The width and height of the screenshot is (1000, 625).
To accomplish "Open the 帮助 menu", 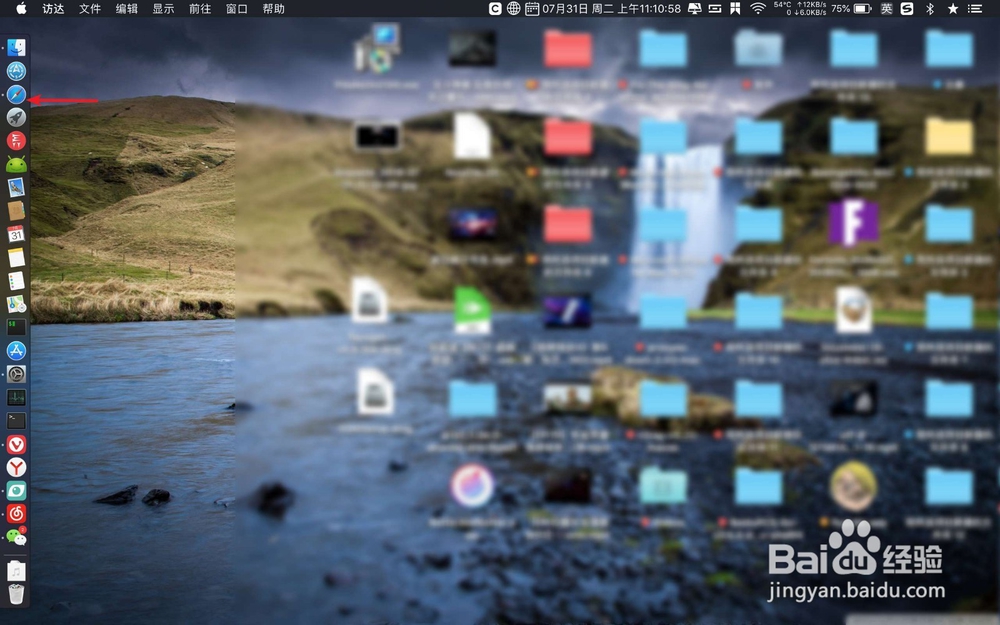I will point(274,8).
